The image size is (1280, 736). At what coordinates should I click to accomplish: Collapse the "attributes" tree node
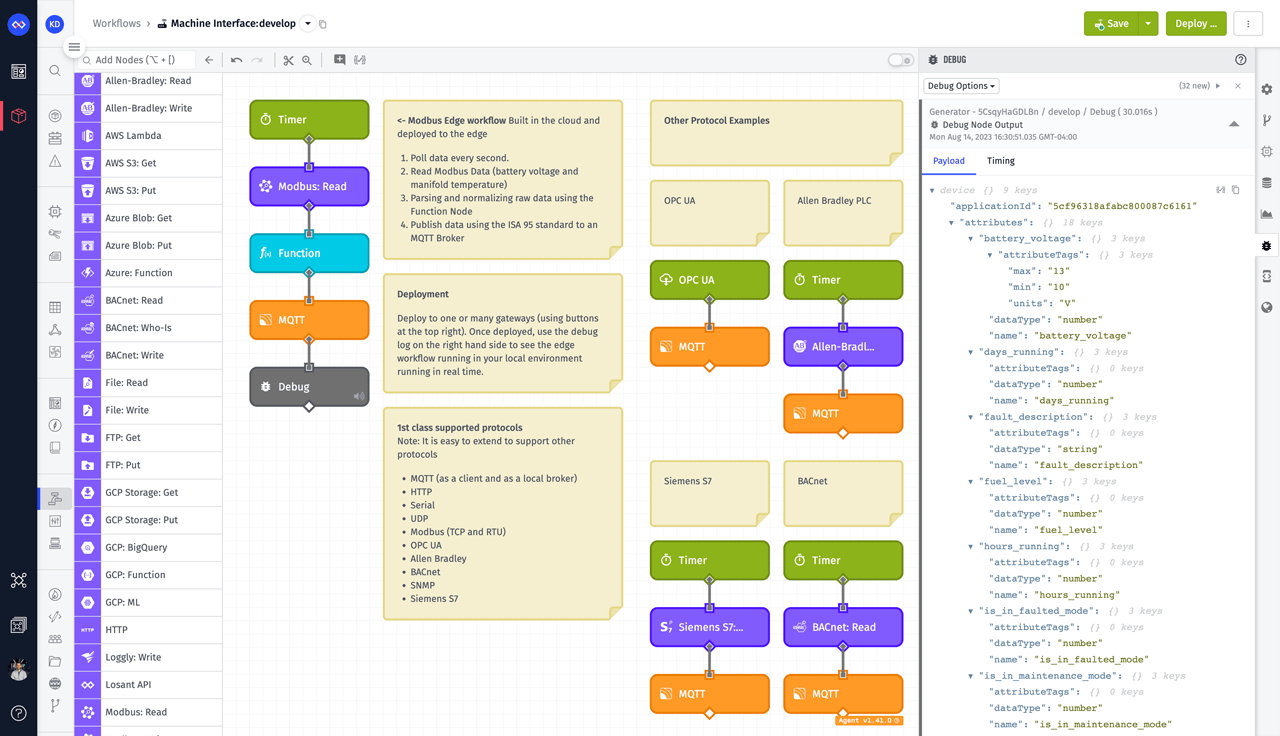[951, 222]
